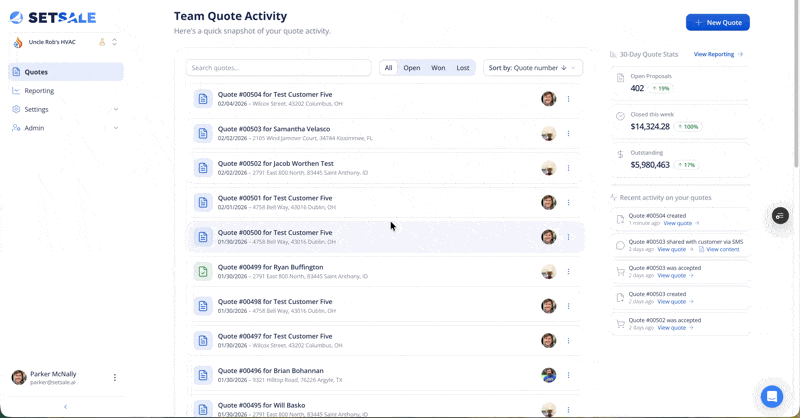
Task: Open the Quotes sidebar item
Action: (66, 72)
